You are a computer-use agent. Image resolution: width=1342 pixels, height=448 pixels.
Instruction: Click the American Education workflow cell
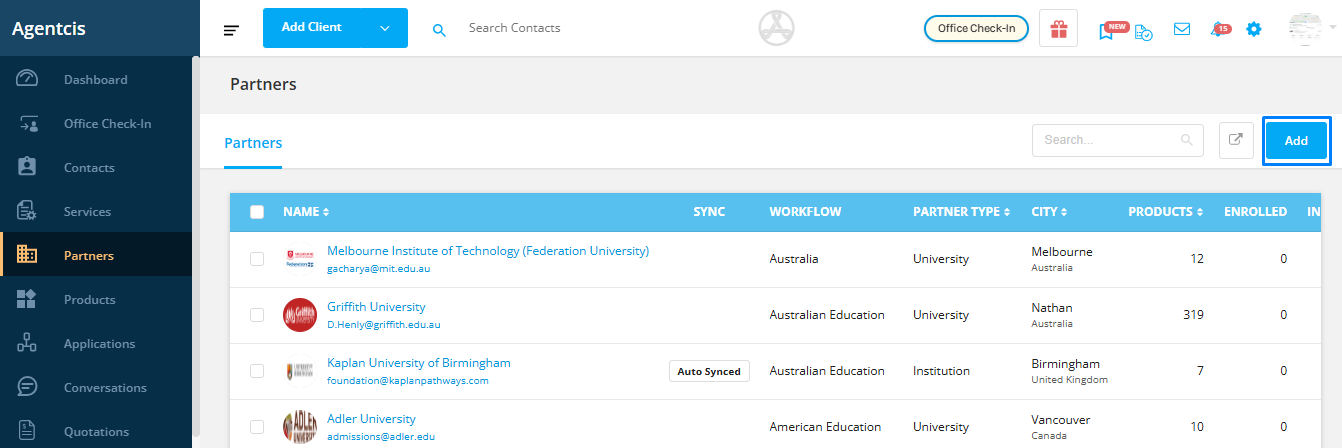825,427
